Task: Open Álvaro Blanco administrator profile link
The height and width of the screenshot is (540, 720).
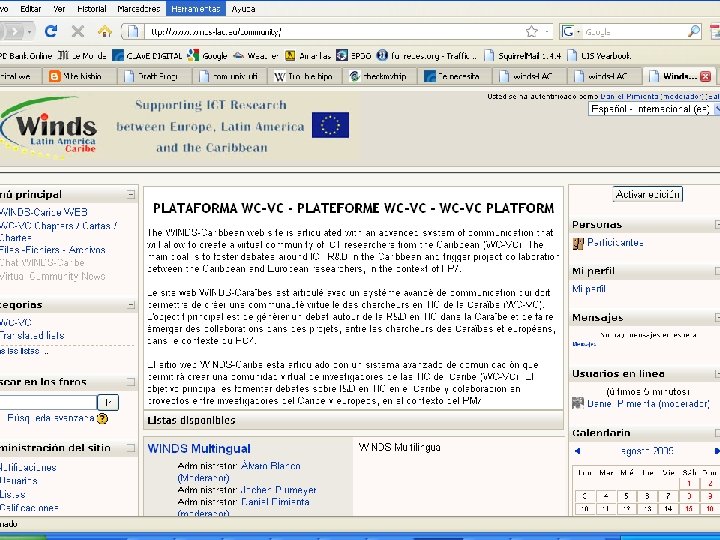Action: click(271, 466)
